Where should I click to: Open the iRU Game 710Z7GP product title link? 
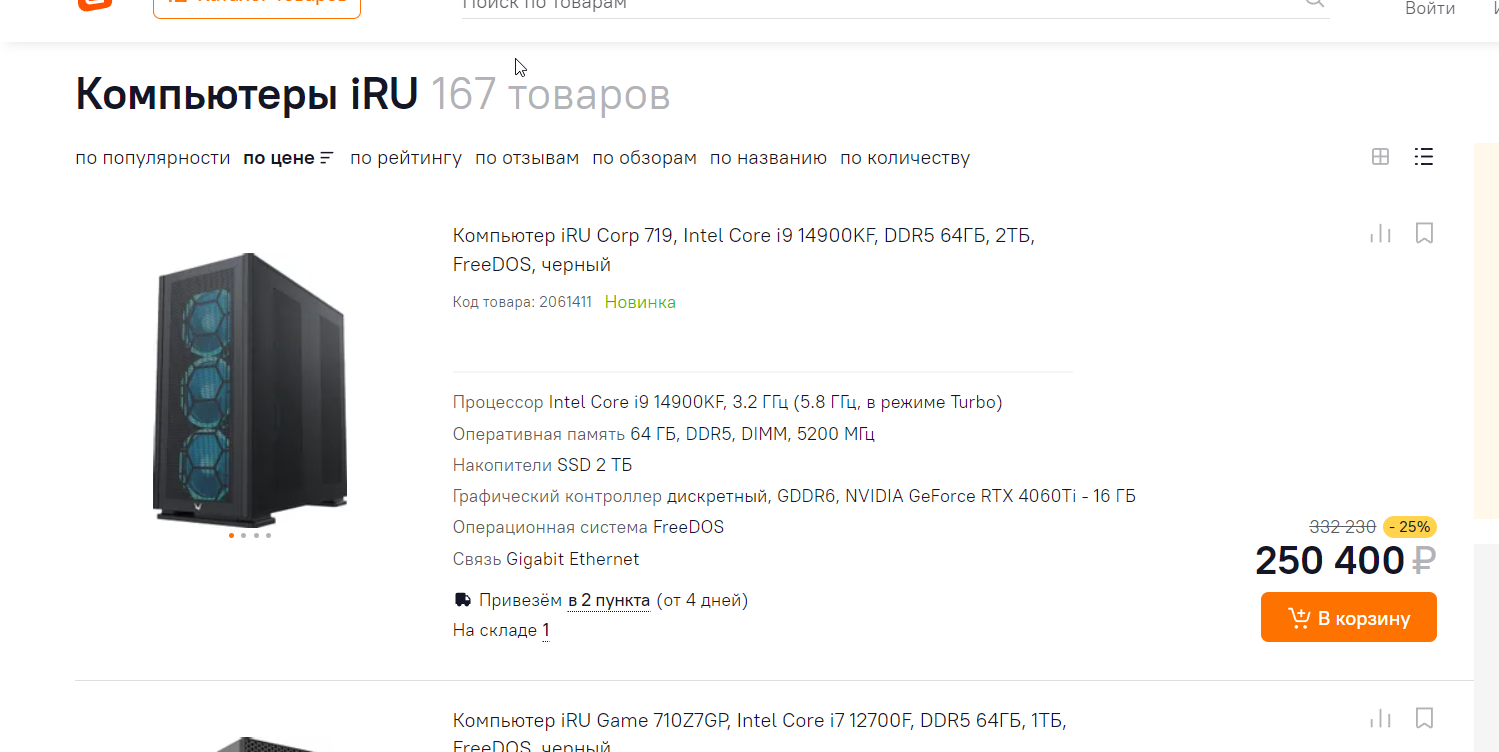(760, 733)
